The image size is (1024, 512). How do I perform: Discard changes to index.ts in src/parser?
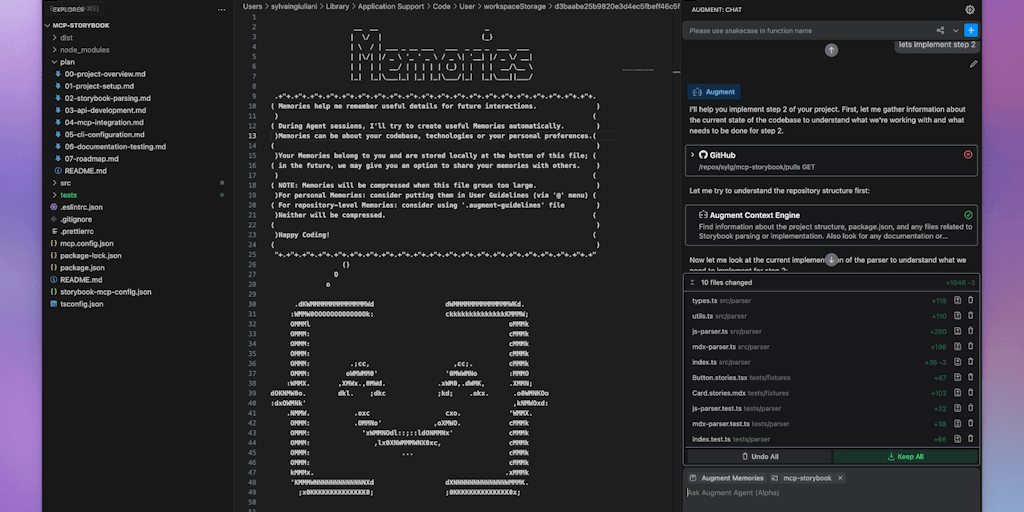970,362
